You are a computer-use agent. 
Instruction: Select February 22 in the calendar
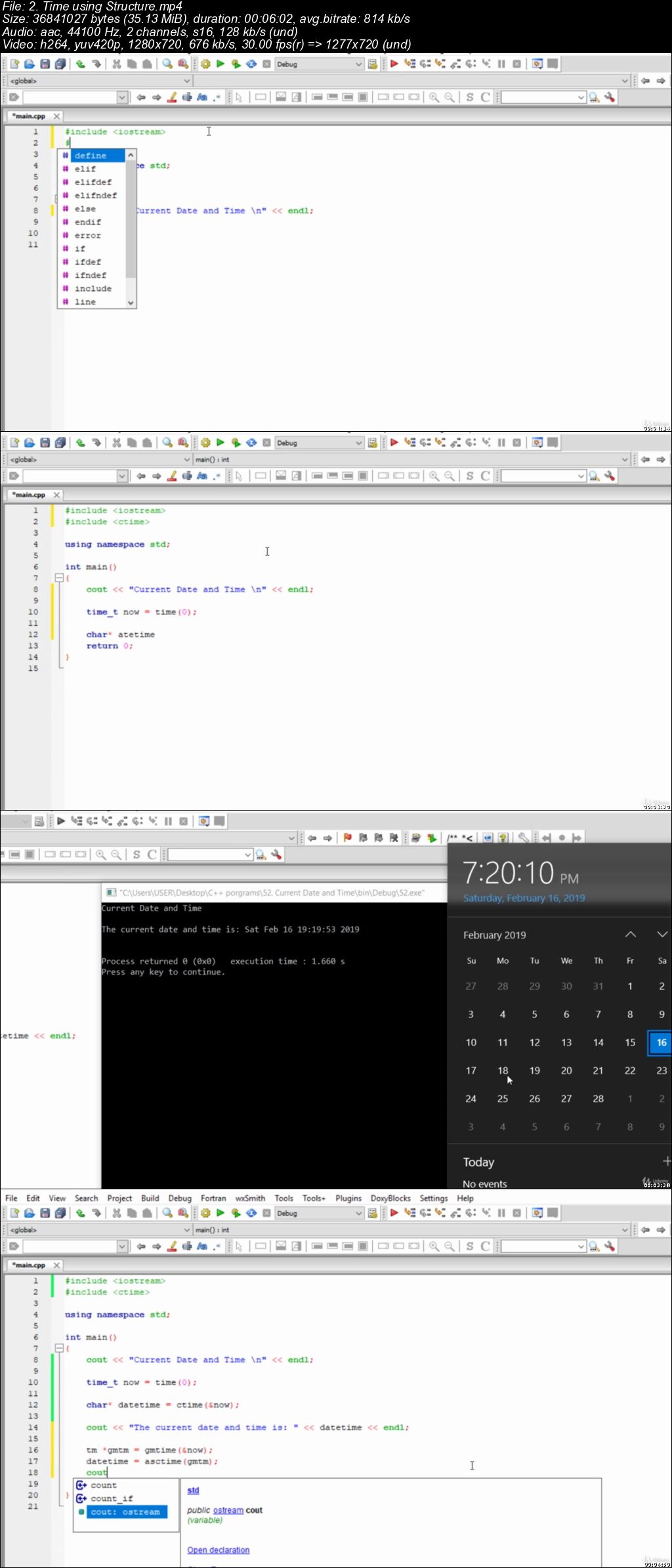point(630,1070)
